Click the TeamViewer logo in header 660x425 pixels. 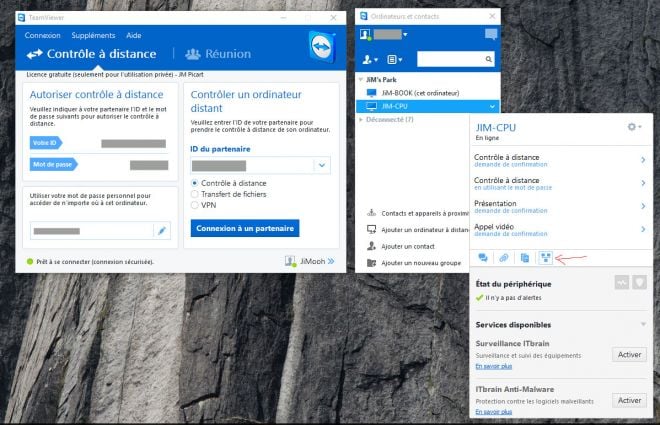(322, 47)
